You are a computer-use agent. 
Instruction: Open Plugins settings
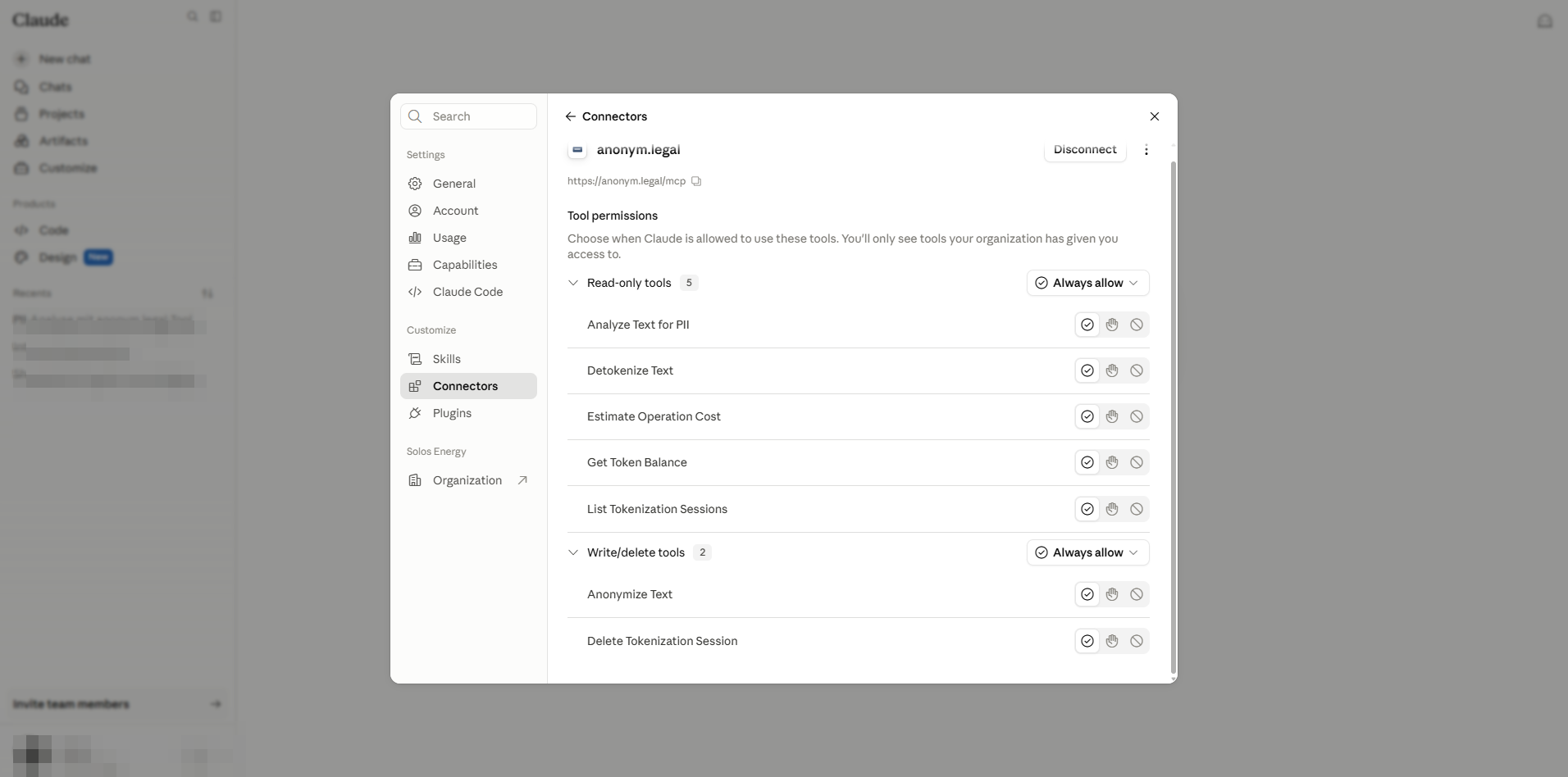tap(468, 413)
